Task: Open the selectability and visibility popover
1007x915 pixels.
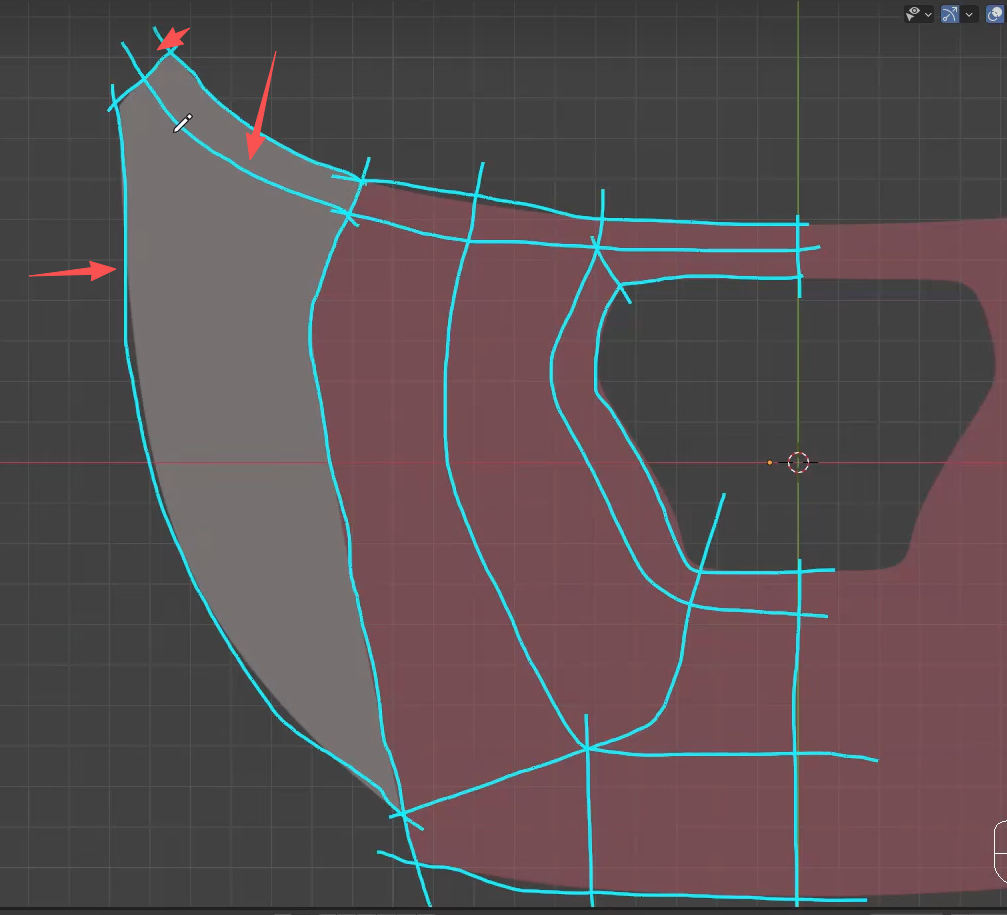Action: click(918, 13)
